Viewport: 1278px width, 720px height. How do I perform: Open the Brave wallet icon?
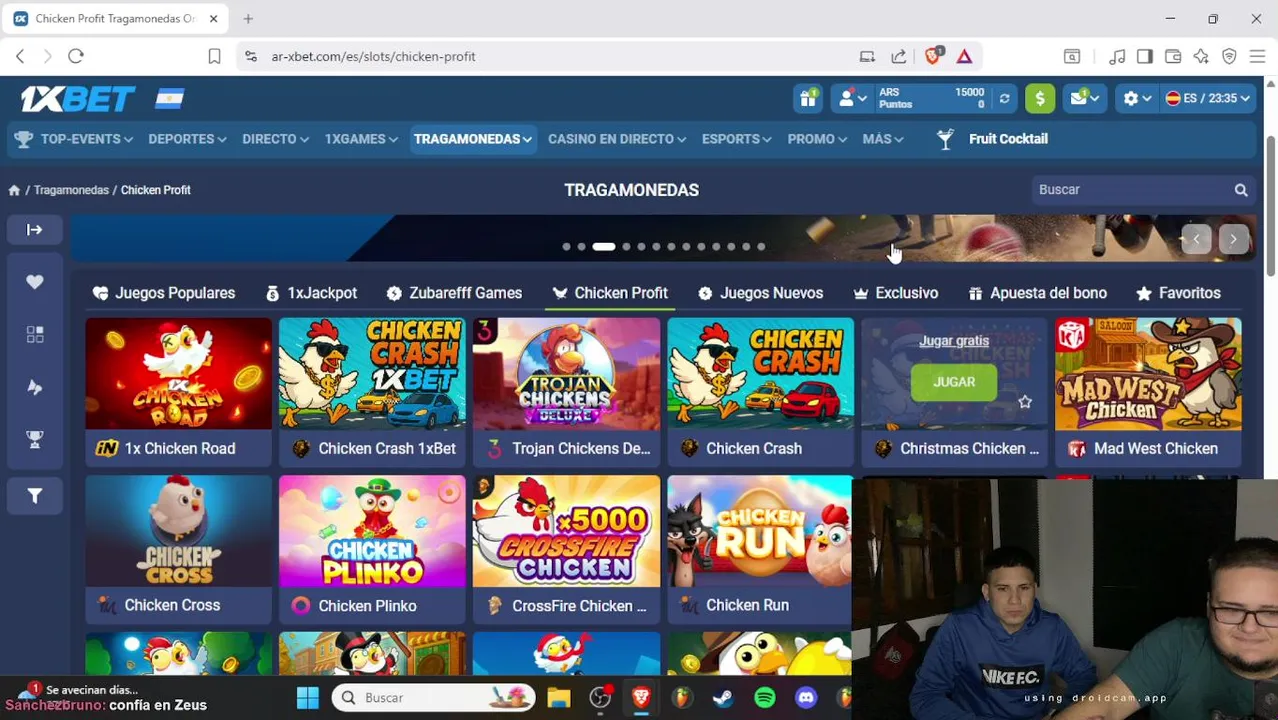click(x=1173, y=57)
